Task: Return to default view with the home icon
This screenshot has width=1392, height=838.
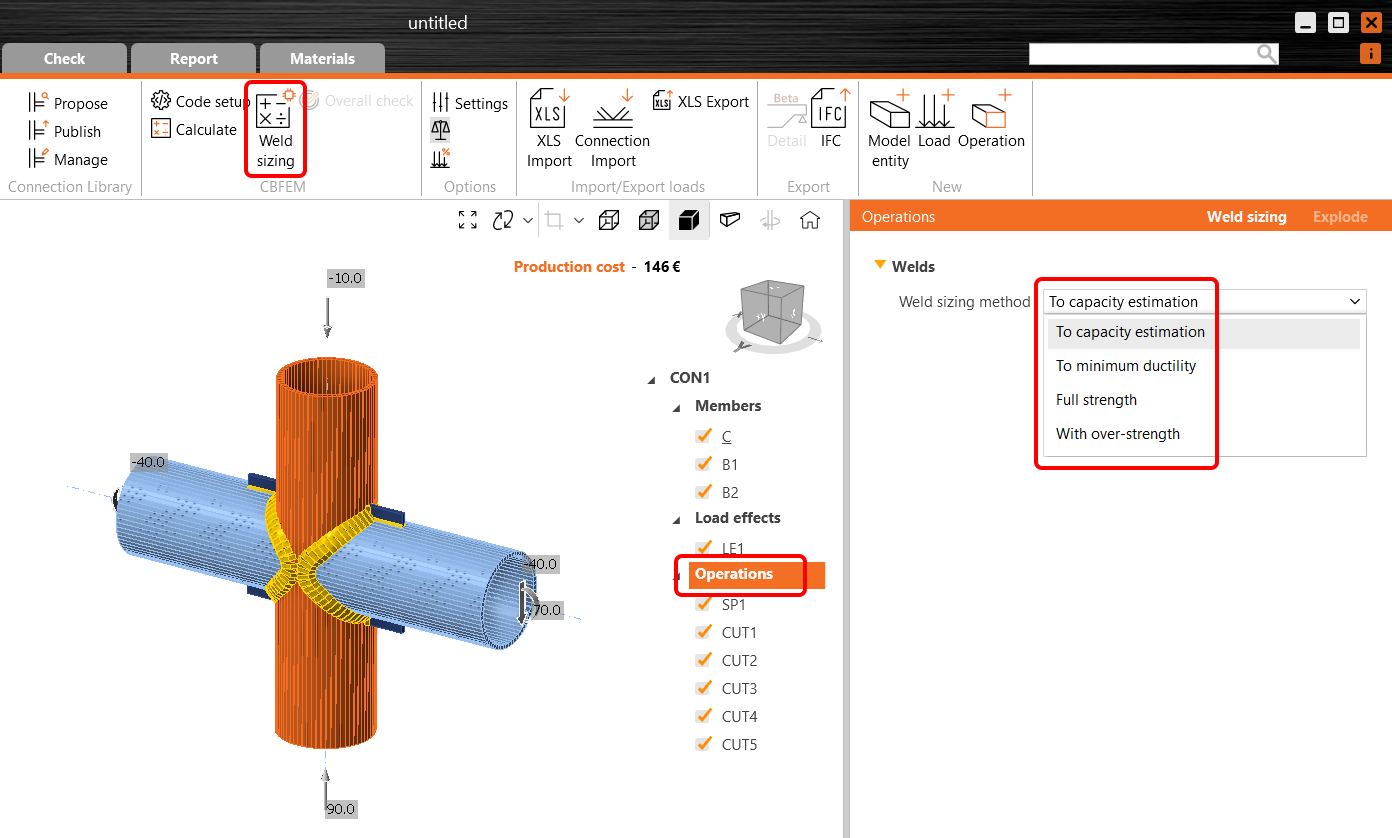Action: pyautogui.click(x=810, y=219)
